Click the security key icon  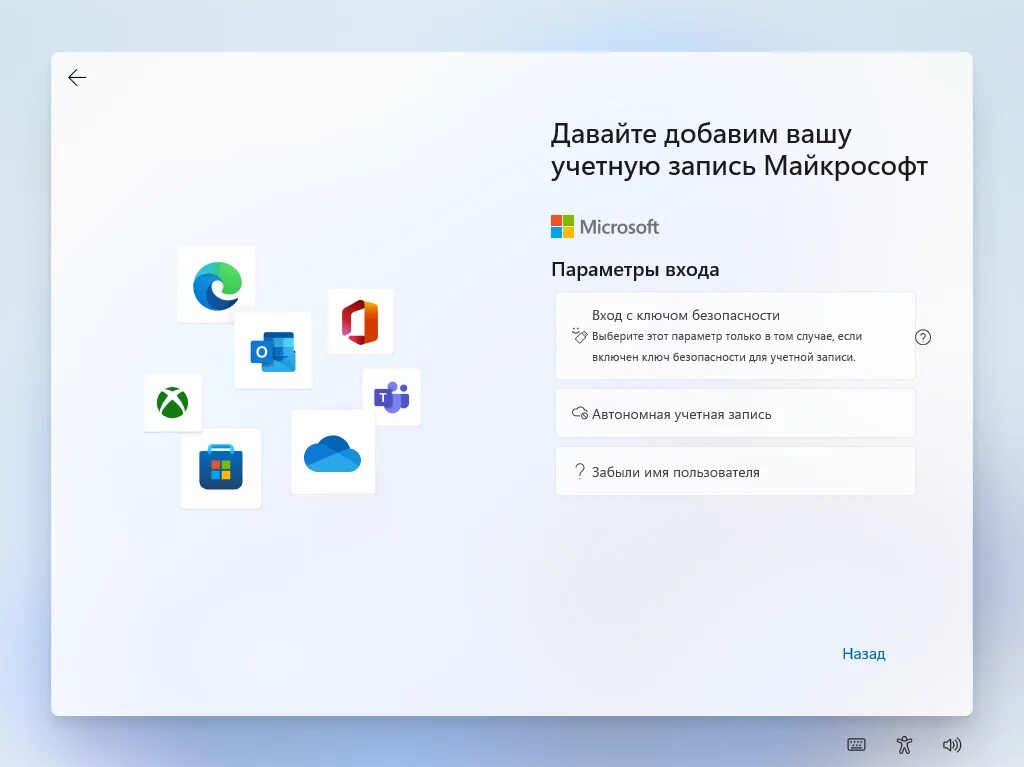[x=579, y=335]
